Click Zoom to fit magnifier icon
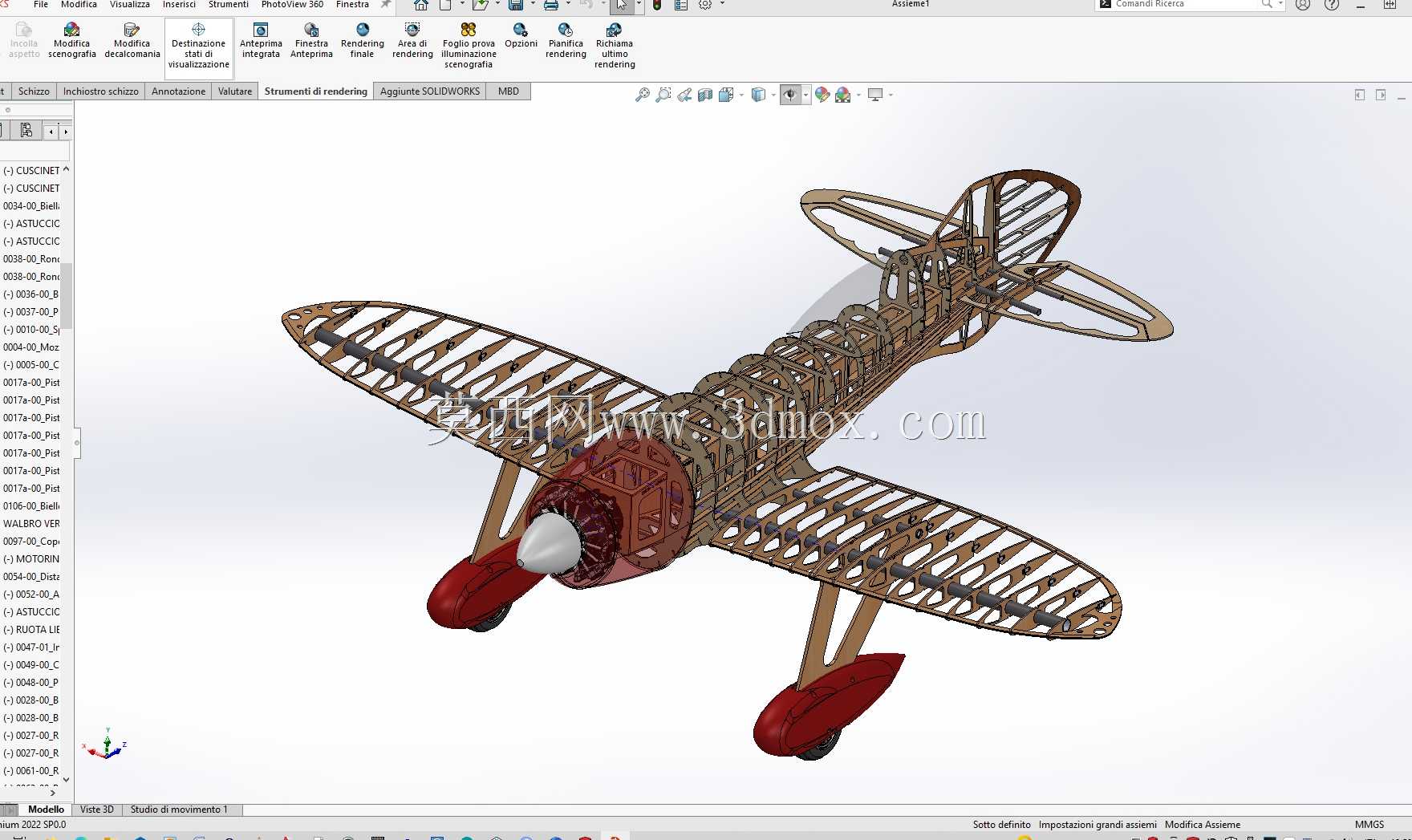 643,95
